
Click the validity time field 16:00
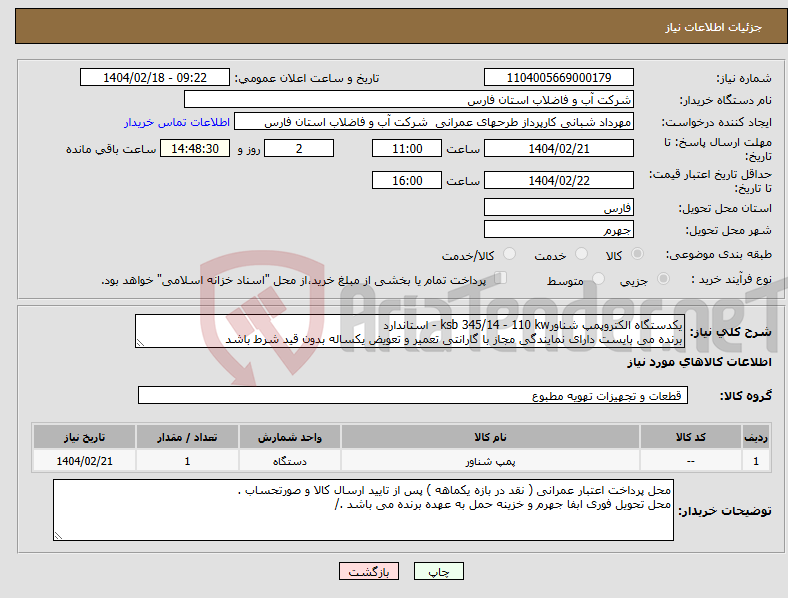click(407, 180)
